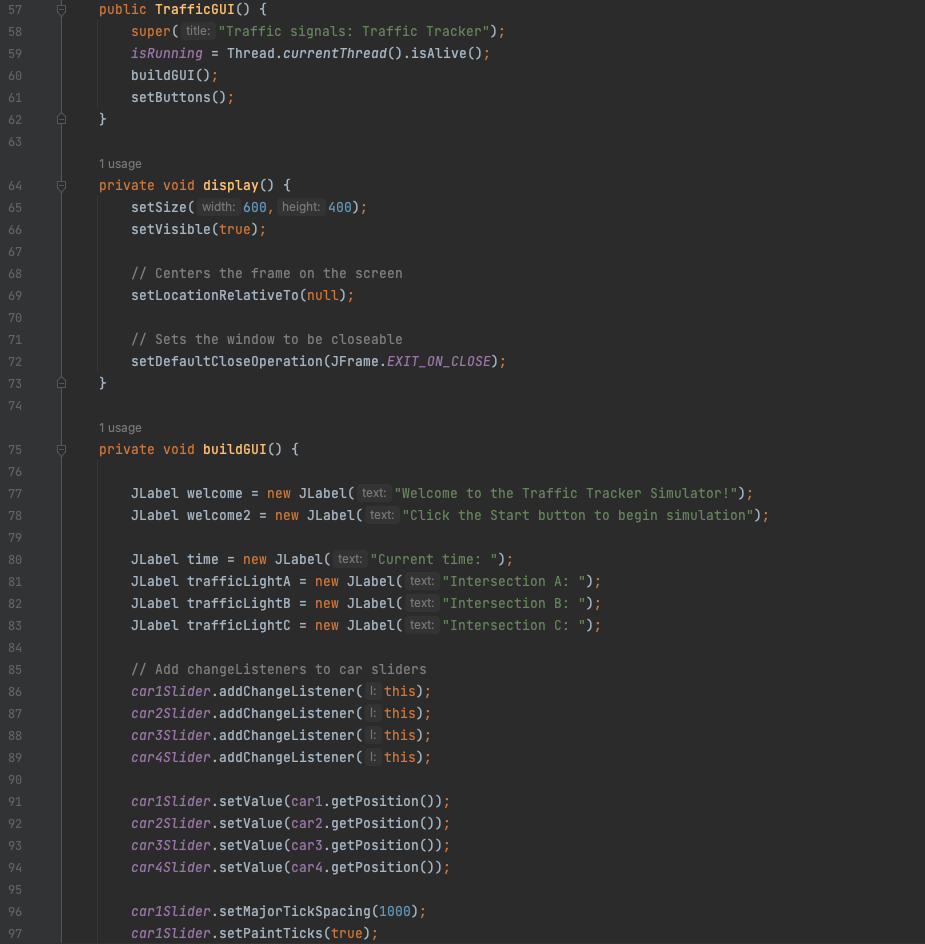Click comment 'Centers the frame on the screen'
This screenshot has height=944, width=925.
(x=267, y=273)
